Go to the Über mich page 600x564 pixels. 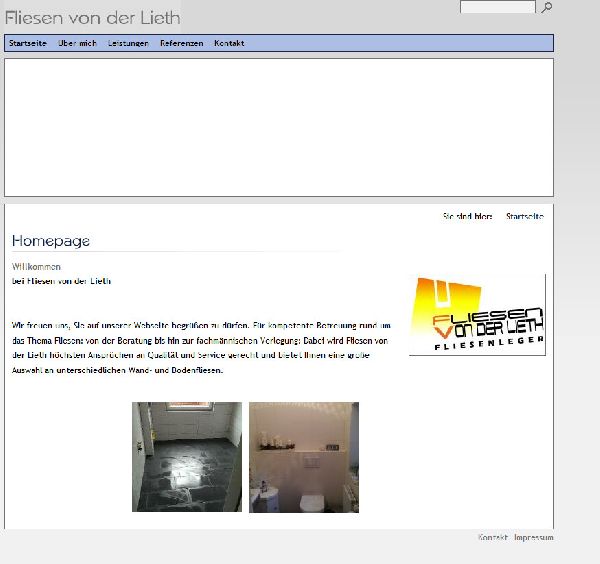[77, 43]
